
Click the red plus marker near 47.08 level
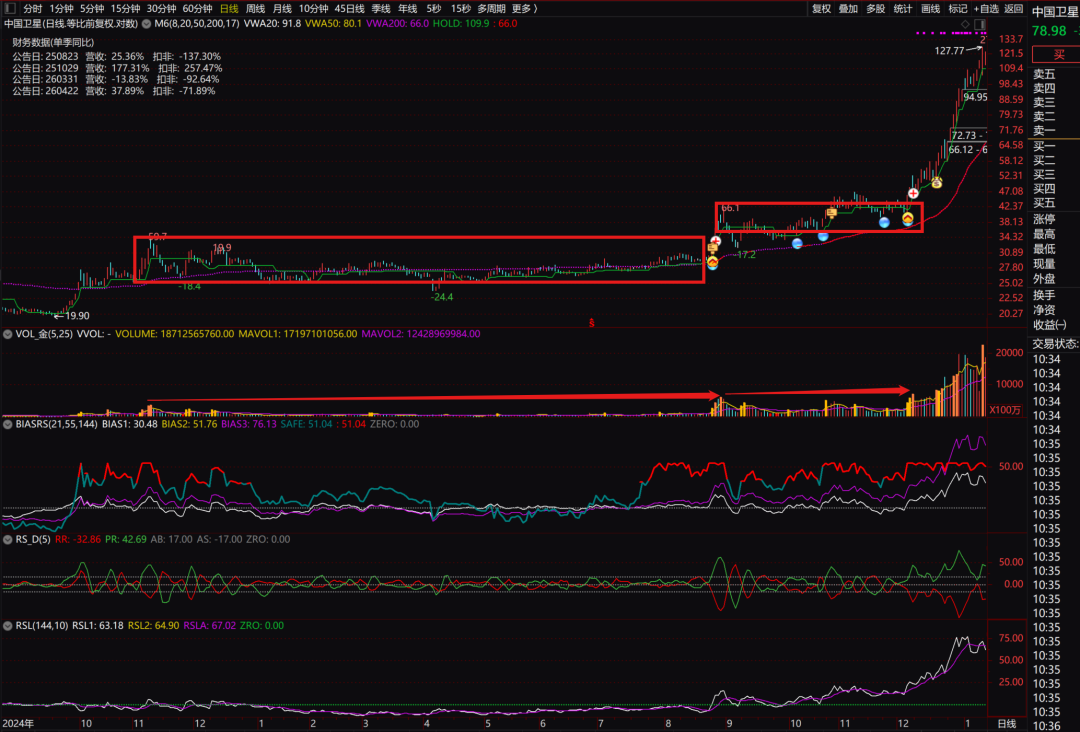[x=913, y=194]
